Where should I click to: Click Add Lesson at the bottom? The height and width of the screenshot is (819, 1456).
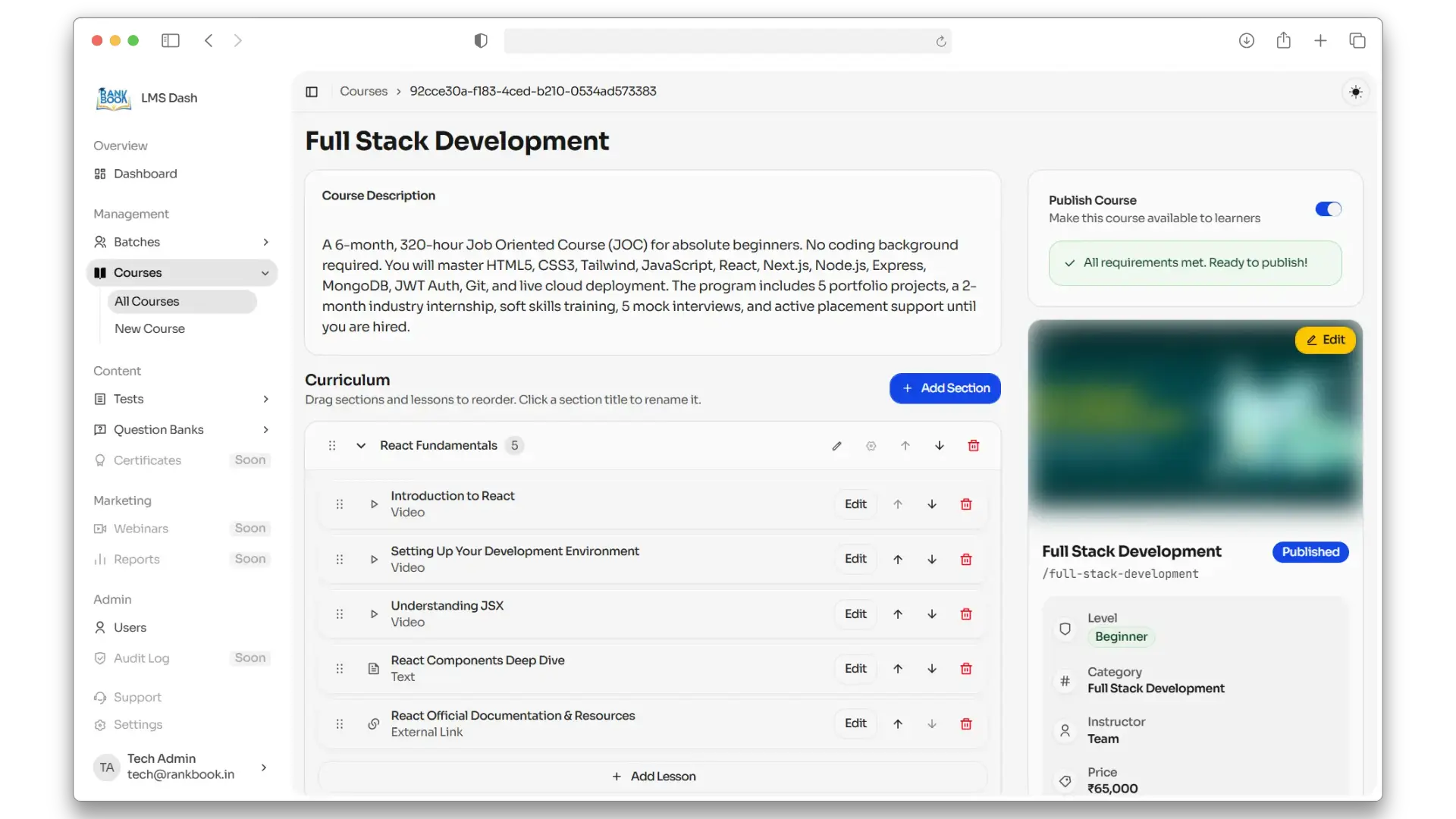(653, 777)
